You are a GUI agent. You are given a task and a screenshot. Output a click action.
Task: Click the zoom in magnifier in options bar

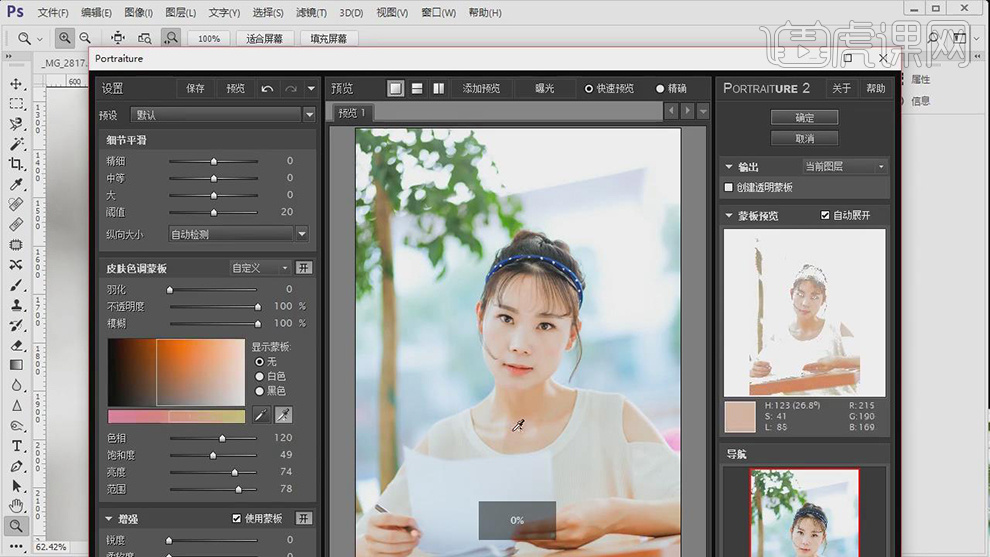pos(64,38)
